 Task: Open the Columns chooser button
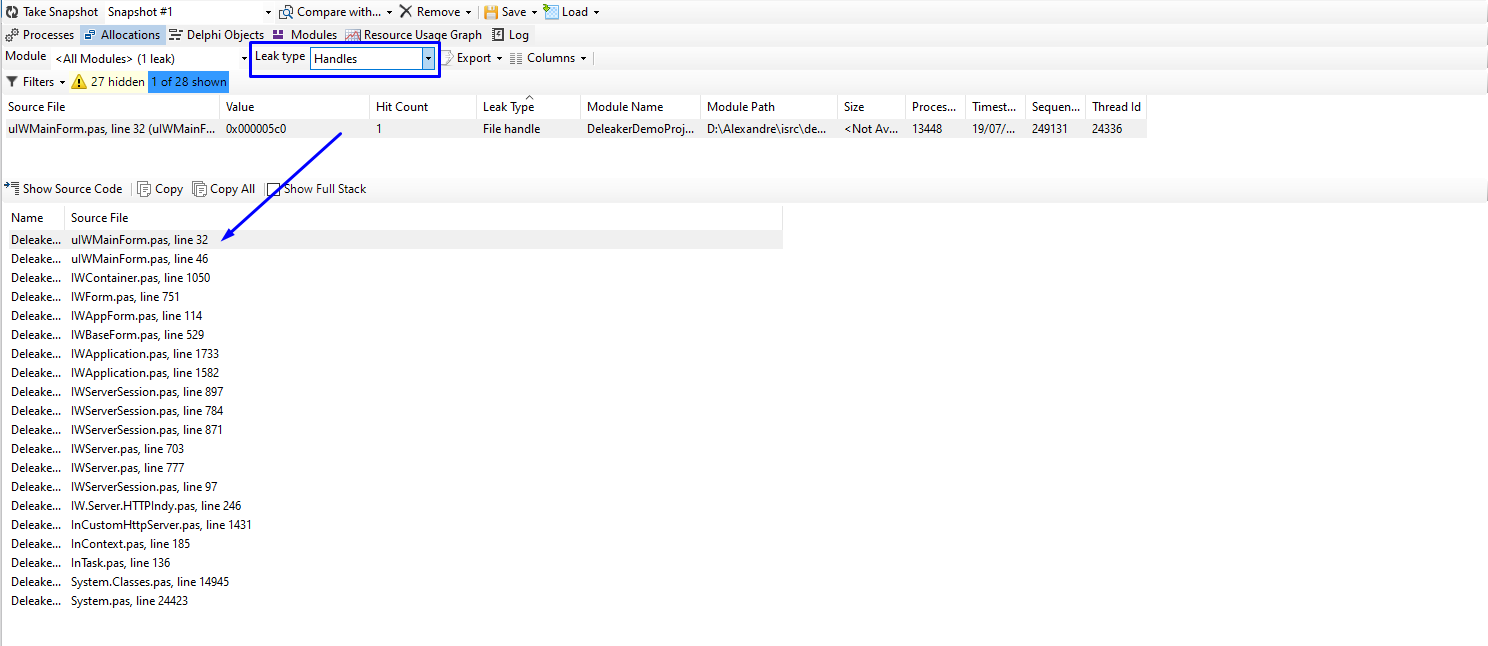pyautogui.click(x=549, y=58)
